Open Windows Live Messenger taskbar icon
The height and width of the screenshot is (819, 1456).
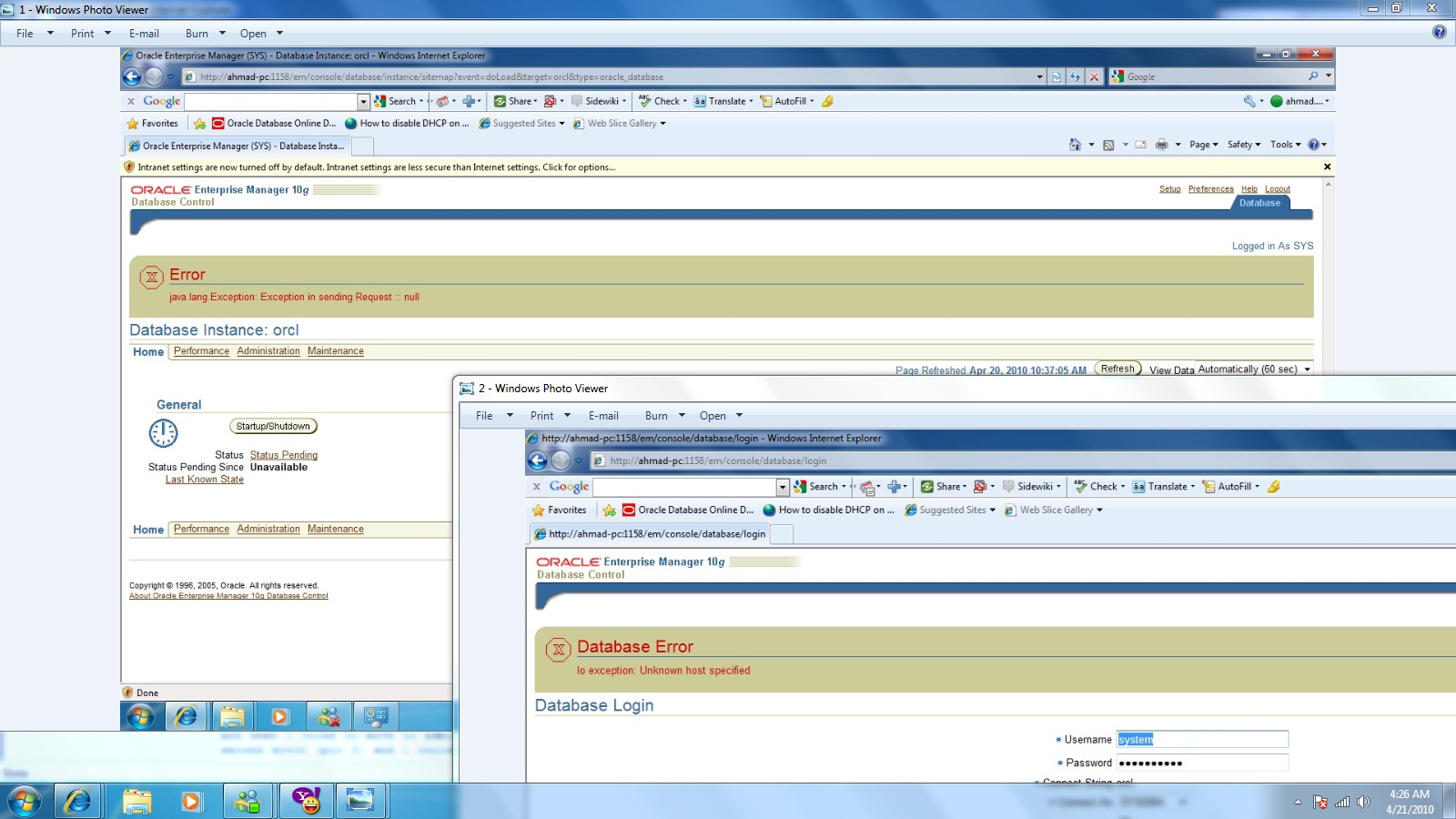click(x=248, y=802)
